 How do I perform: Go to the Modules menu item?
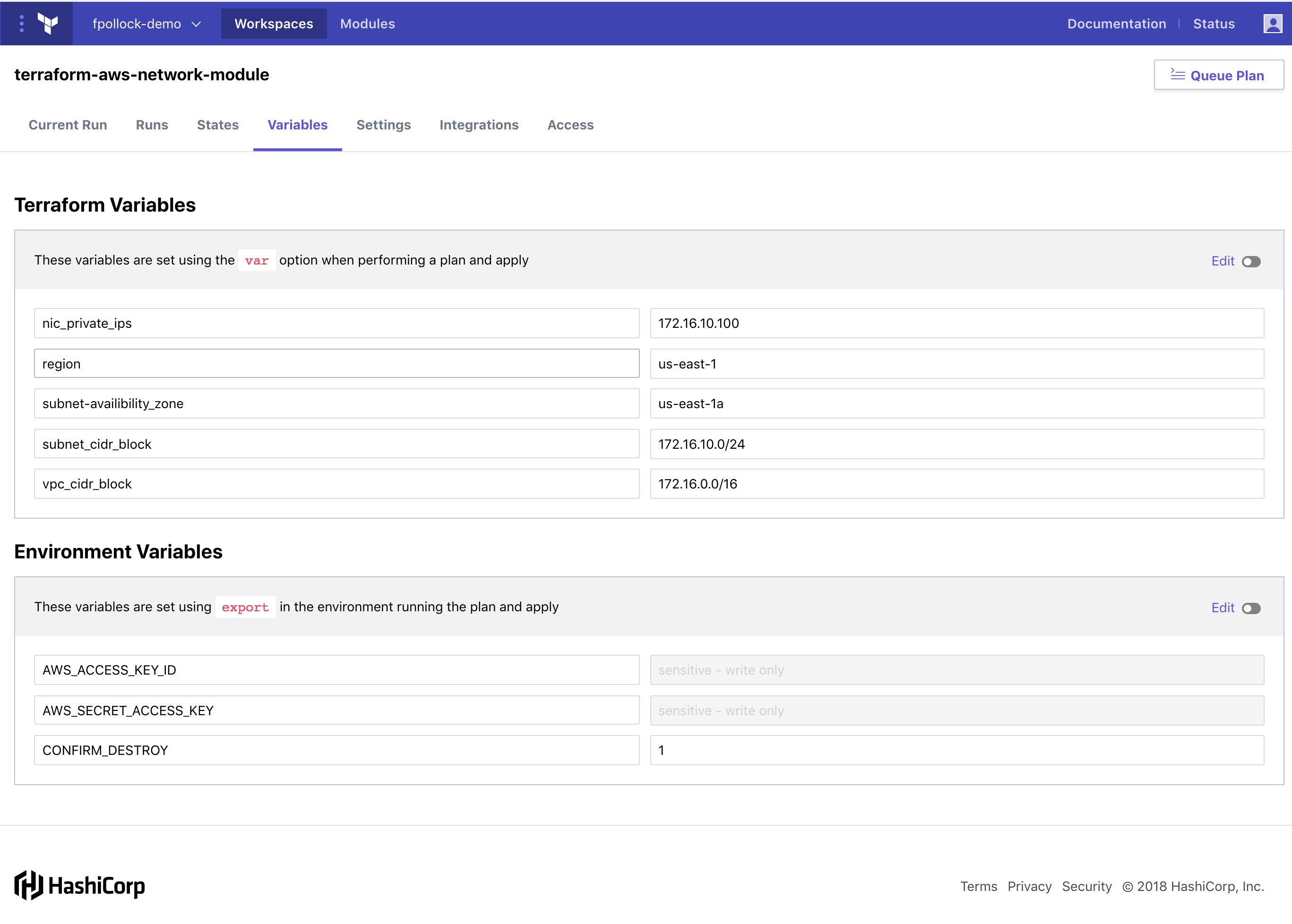click(367, 23)
